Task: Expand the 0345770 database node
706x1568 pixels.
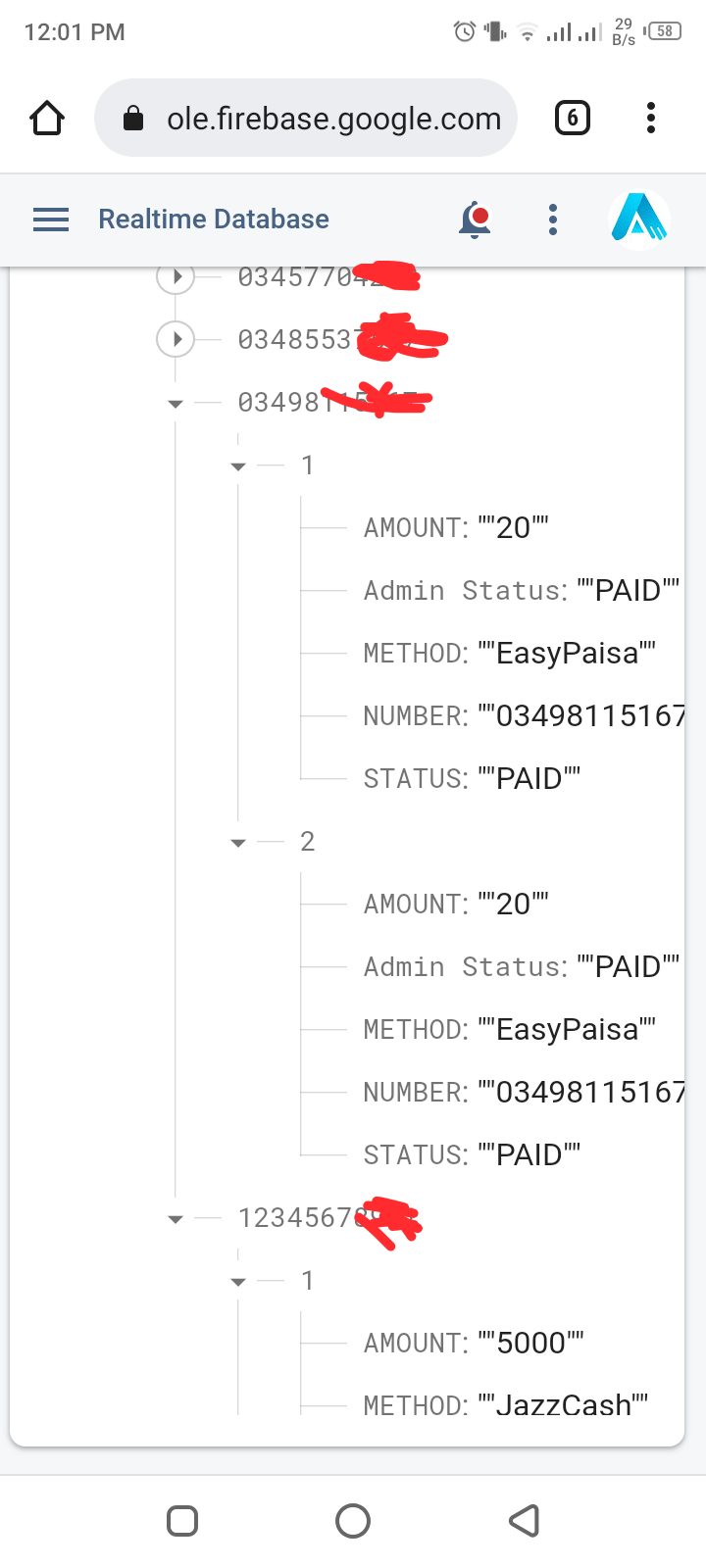Action: coord(176,277)
